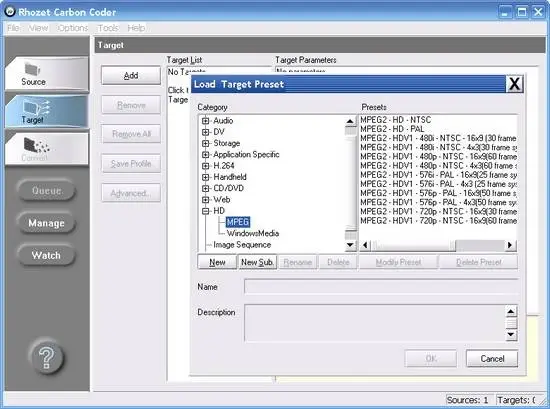Click the OK button in the dialog
The width and height of the screenshot is (550, 409).
431,358
